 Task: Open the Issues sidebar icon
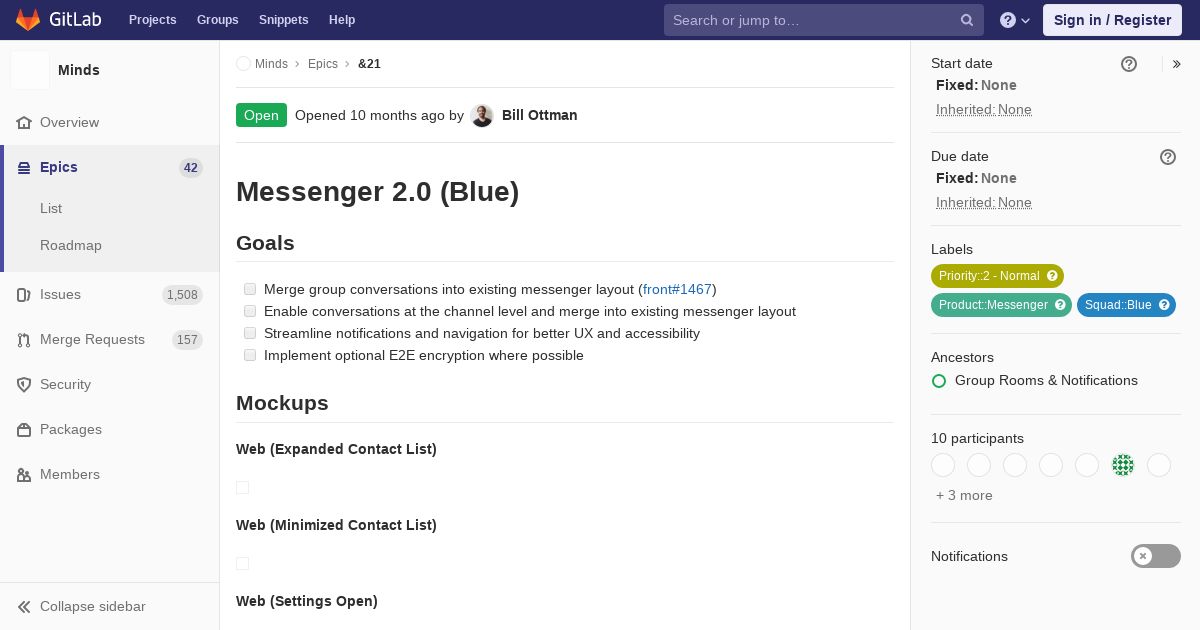[x=24, y=295]
